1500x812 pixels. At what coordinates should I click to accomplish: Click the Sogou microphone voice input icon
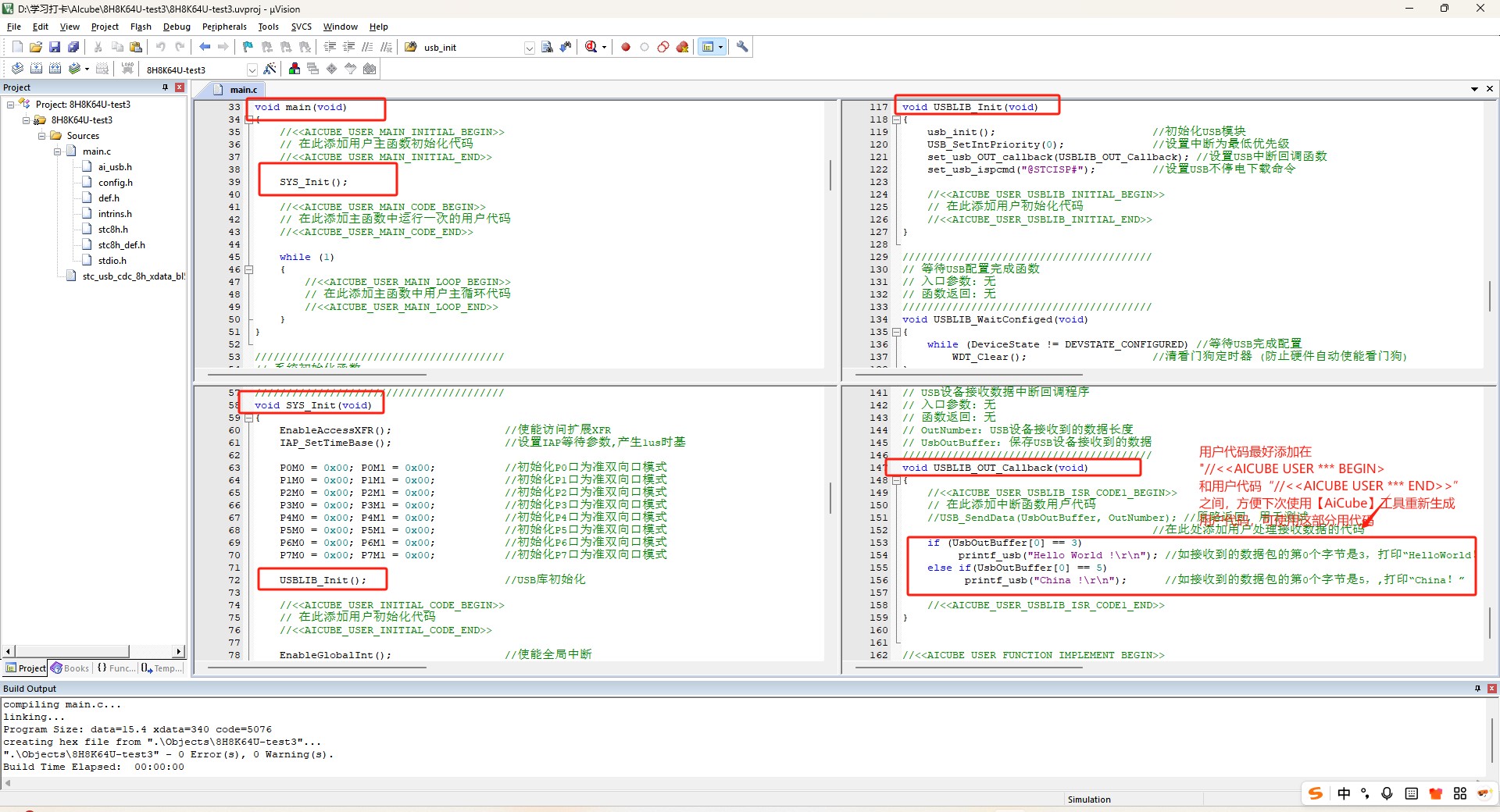[x=1387, y=793]
